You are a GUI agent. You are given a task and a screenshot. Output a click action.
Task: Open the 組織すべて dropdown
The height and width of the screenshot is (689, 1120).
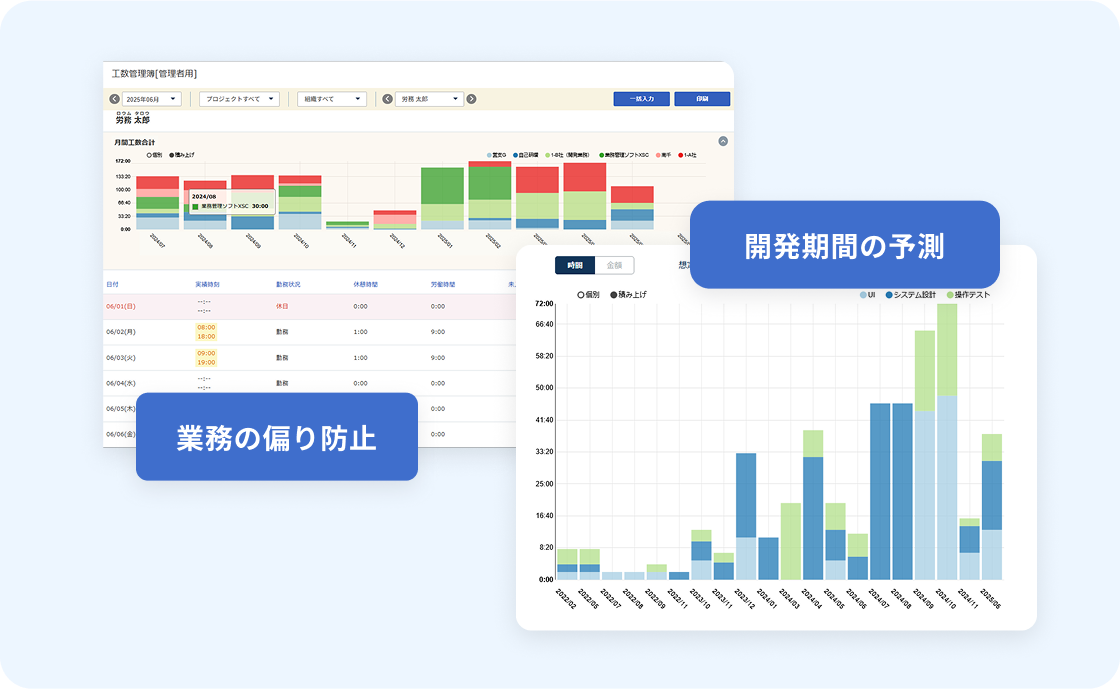pos(331,99)
